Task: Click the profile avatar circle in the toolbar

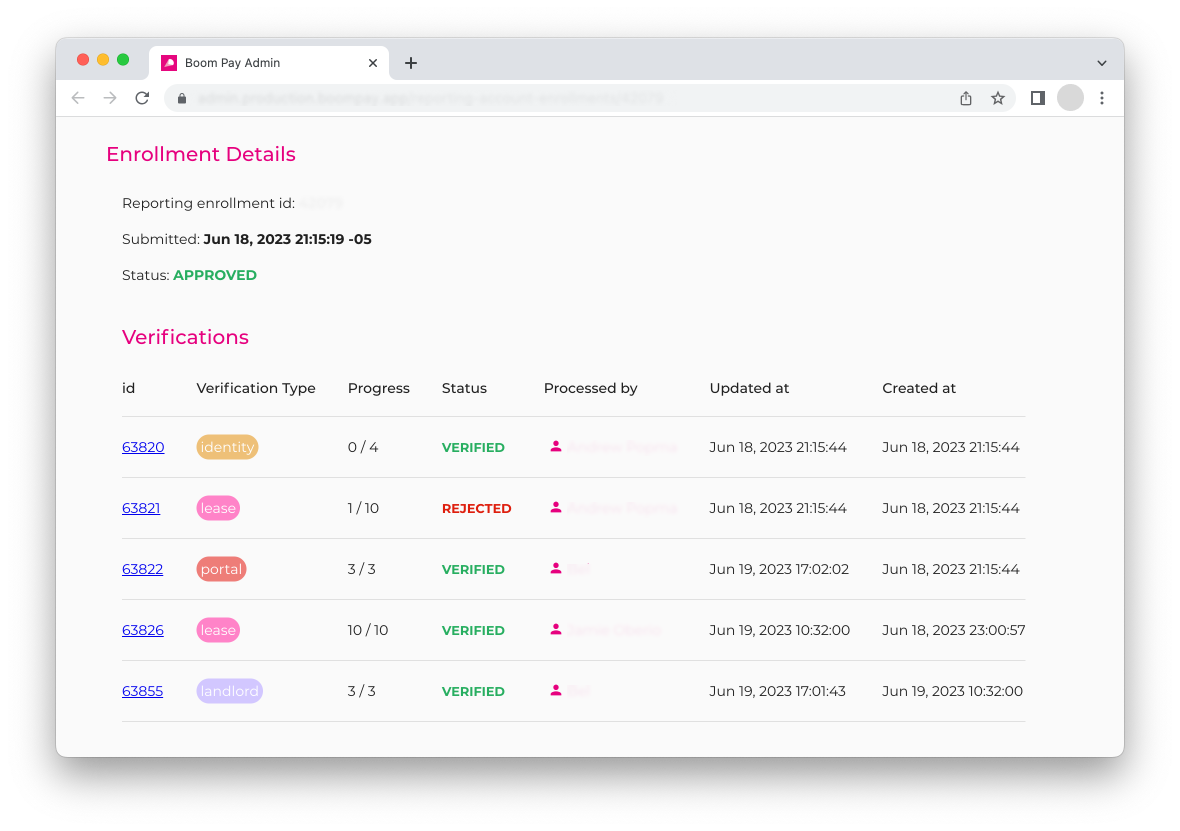Action: pos(1071,98)
